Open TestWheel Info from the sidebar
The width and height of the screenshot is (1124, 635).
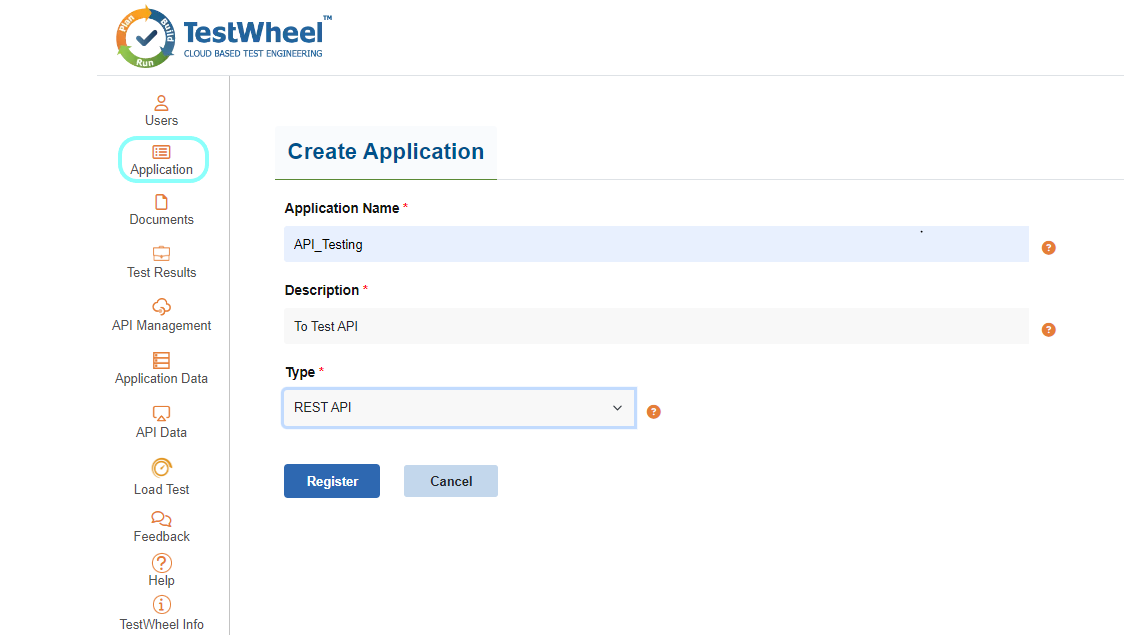(x=161, y=605)
